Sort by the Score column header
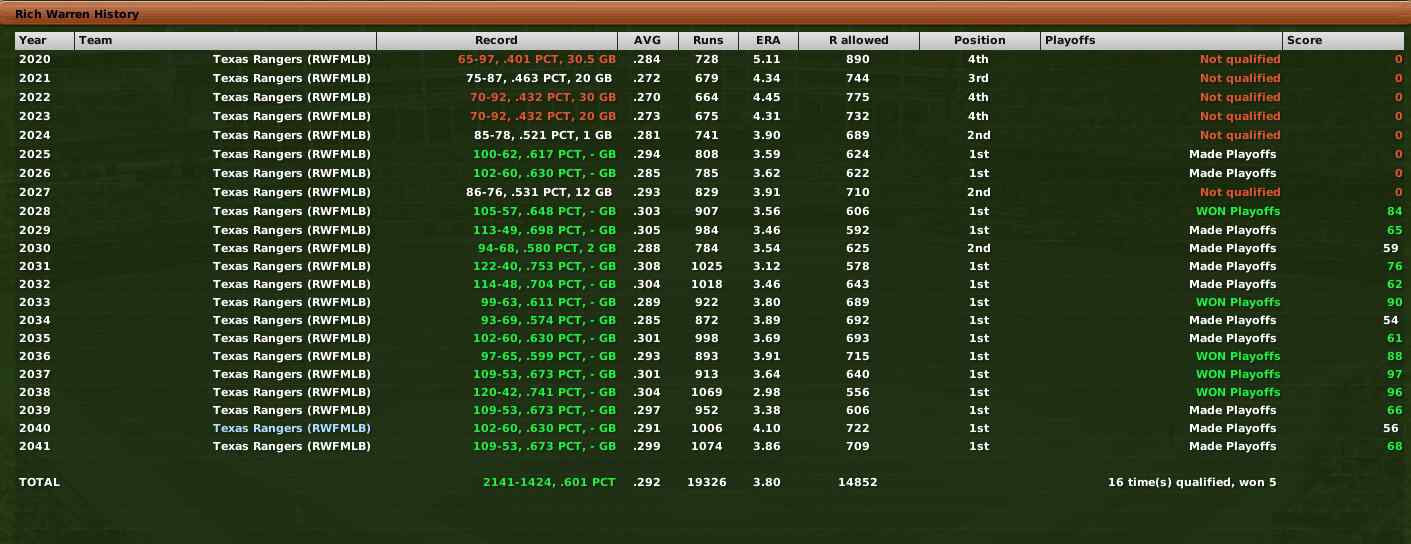 tap(1345, 40)
